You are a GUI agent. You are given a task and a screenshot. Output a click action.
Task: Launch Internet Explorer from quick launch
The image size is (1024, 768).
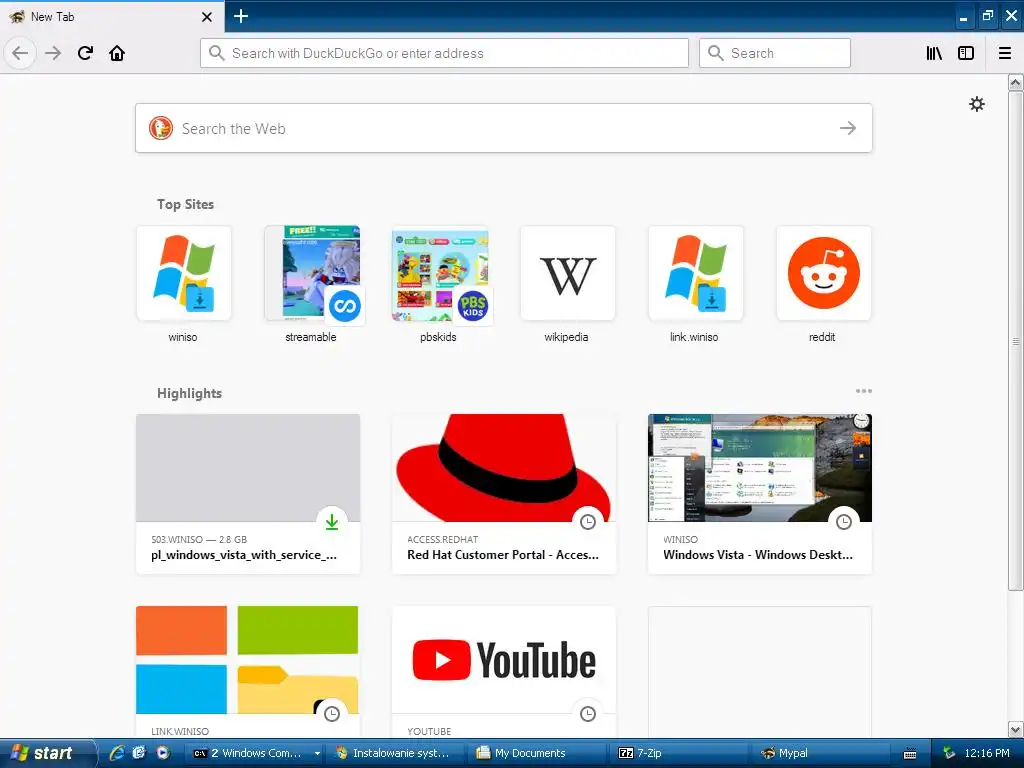[x=117, y=753]
